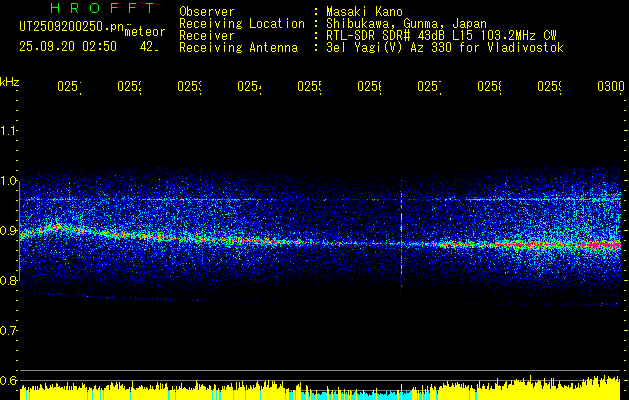
Task: Click the HROFFT title text
Action: pyautogui.click(x=102, y=8)
